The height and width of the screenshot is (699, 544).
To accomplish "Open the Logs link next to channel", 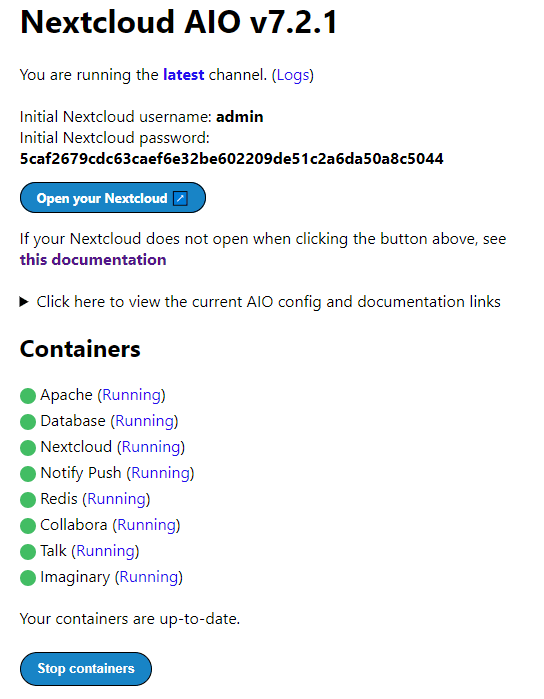I will click(x=293, y=75).
